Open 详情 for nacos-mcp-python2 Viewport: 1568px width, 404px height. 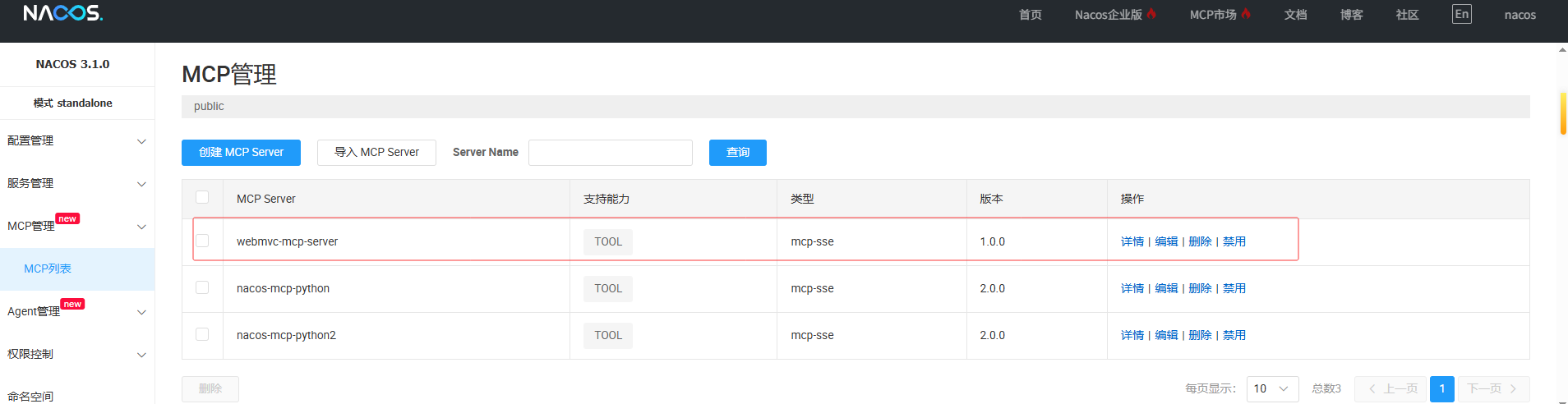point(1132,335)
